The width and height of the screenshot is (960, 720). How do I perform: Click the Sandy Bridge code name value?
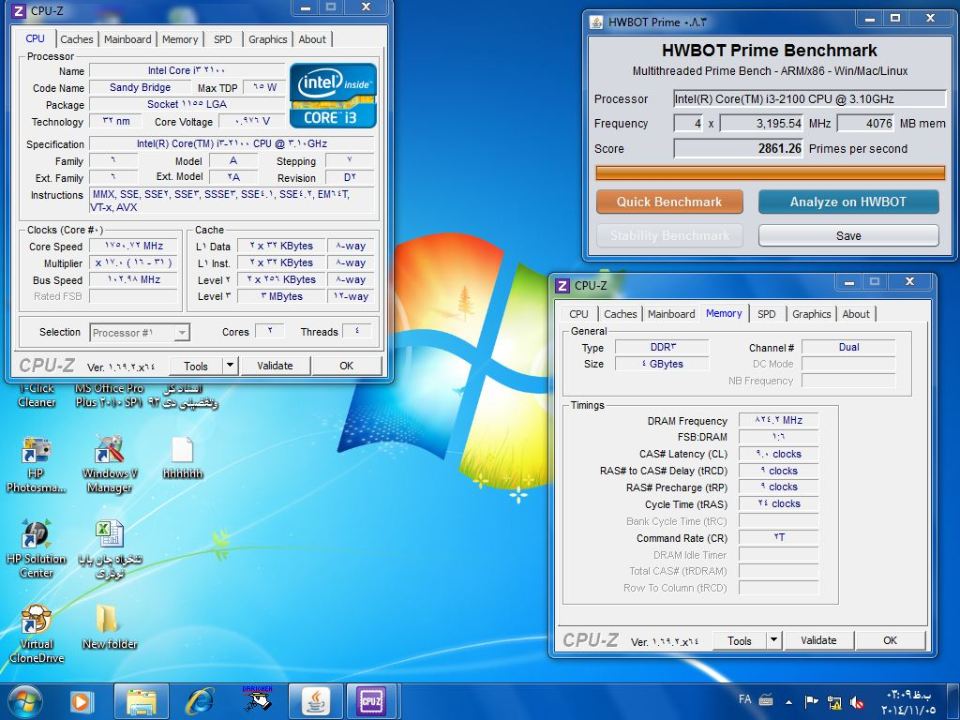click(140, 88)
